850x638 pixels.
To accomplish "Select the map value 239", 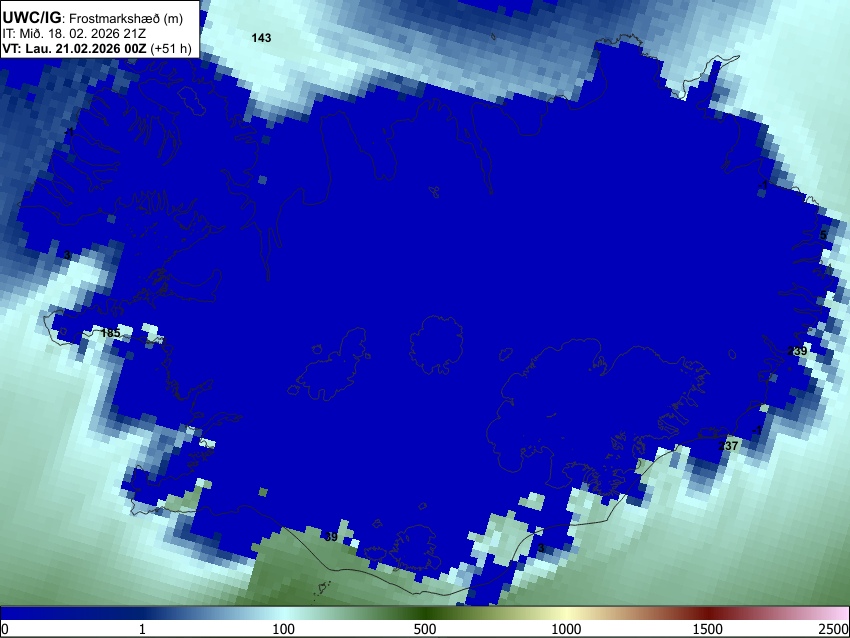I will [x=797, y=351].
